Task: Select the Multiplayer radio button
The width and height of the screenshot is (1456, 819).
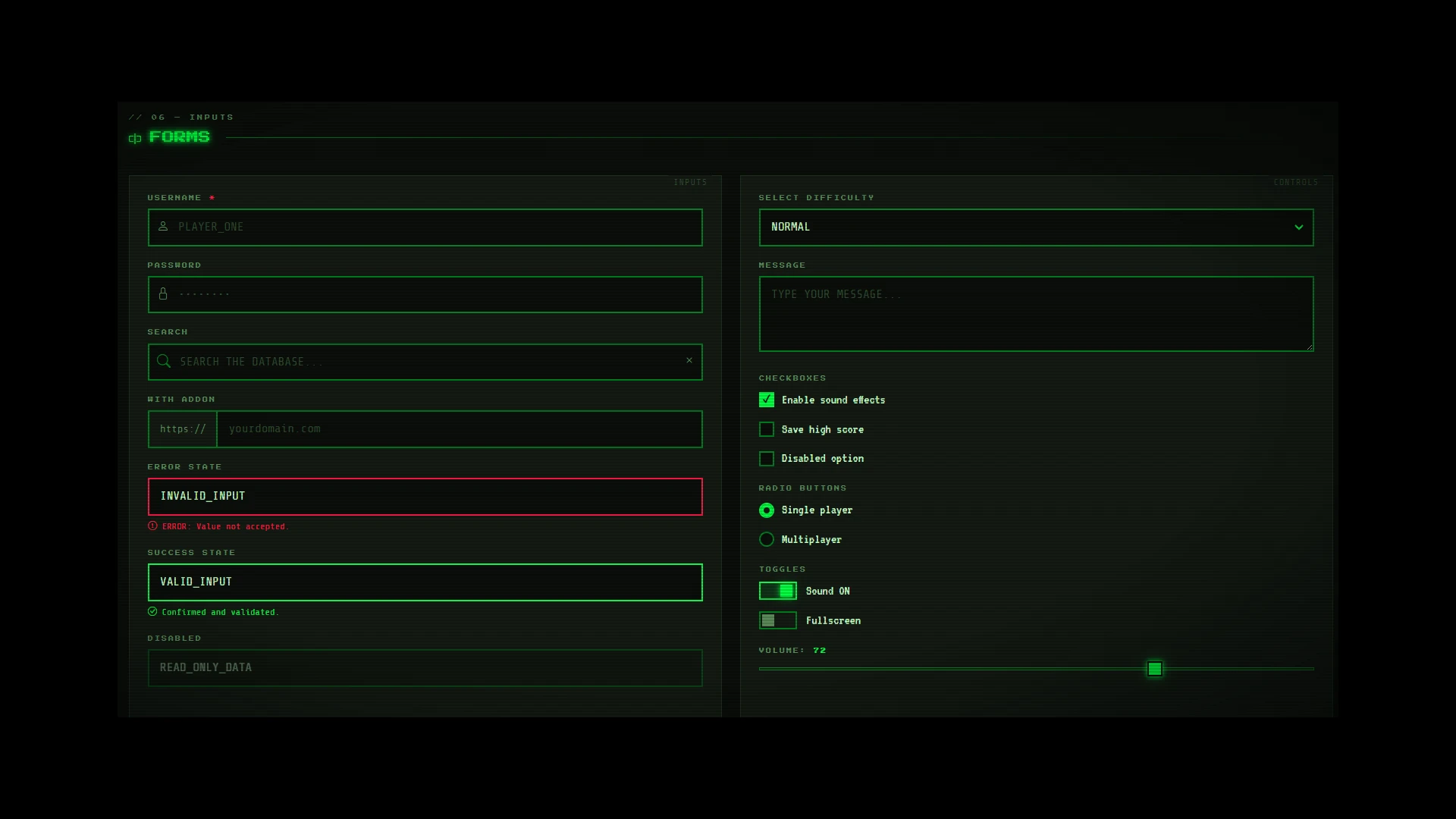Action: pyautogui.click(x=767, y=539)
